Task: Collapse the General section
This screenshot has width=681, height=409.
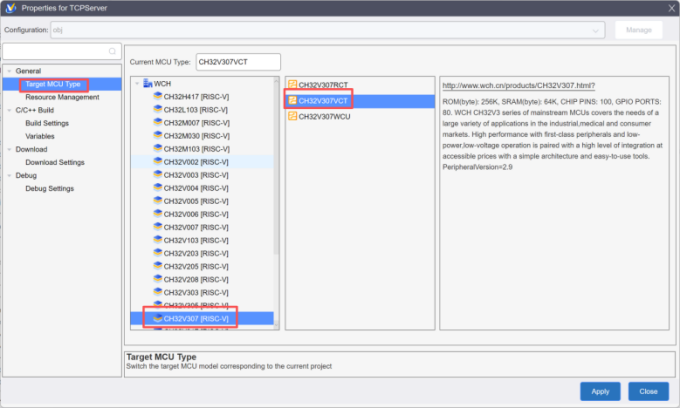Action: pyautogui.click(x=9, y=71)
